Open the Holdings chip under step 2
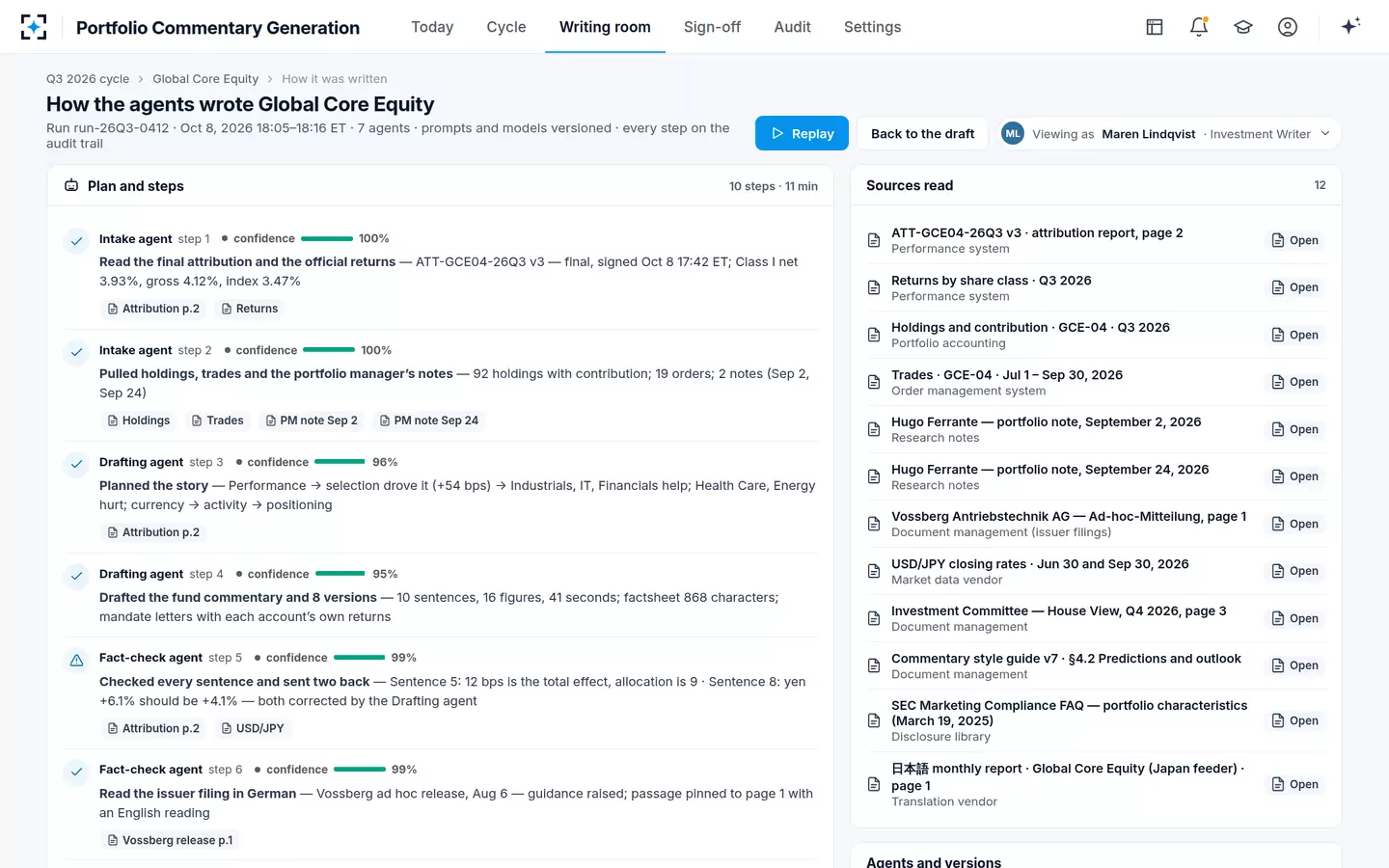The width and height of the screenshot is (1389, 868). (x=139, y=420)
